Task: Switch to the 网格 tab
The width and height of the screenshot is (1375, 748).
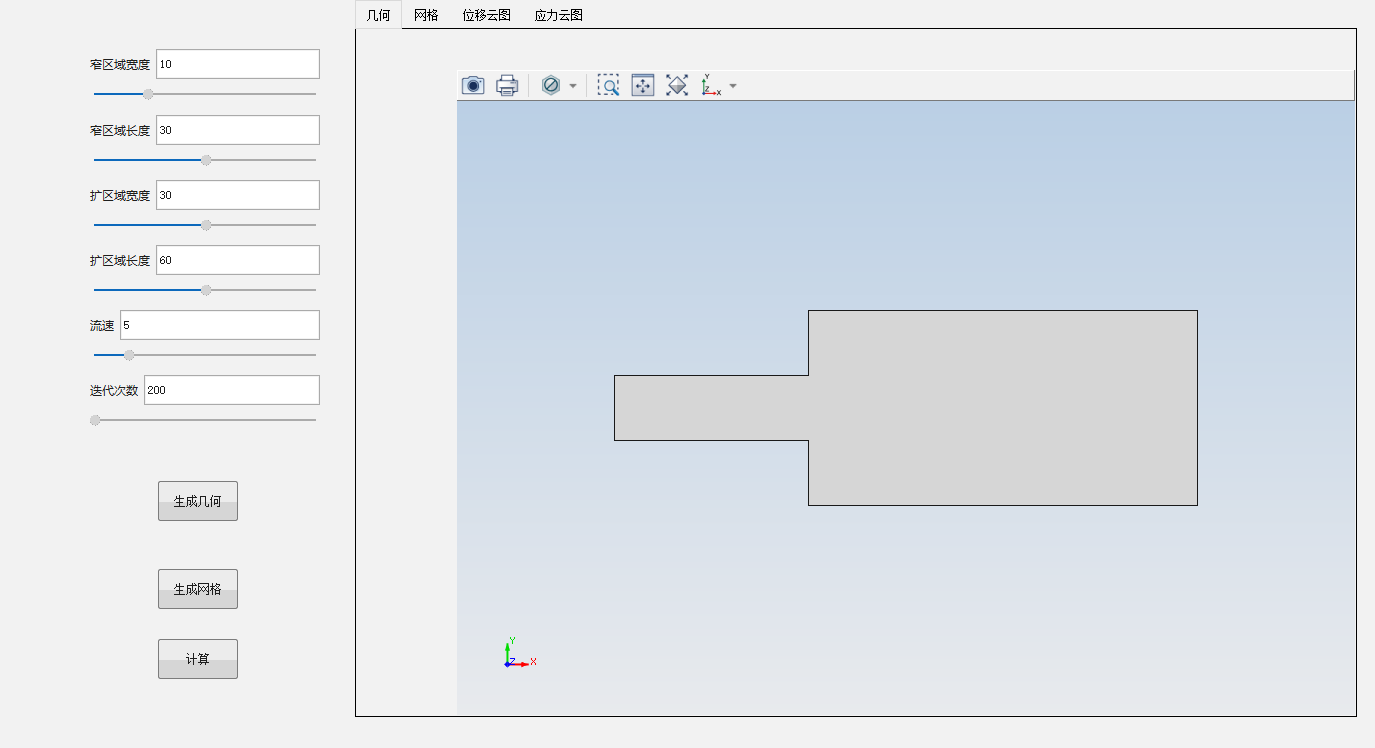Action: pyautogui.click(x=426, y=15)
